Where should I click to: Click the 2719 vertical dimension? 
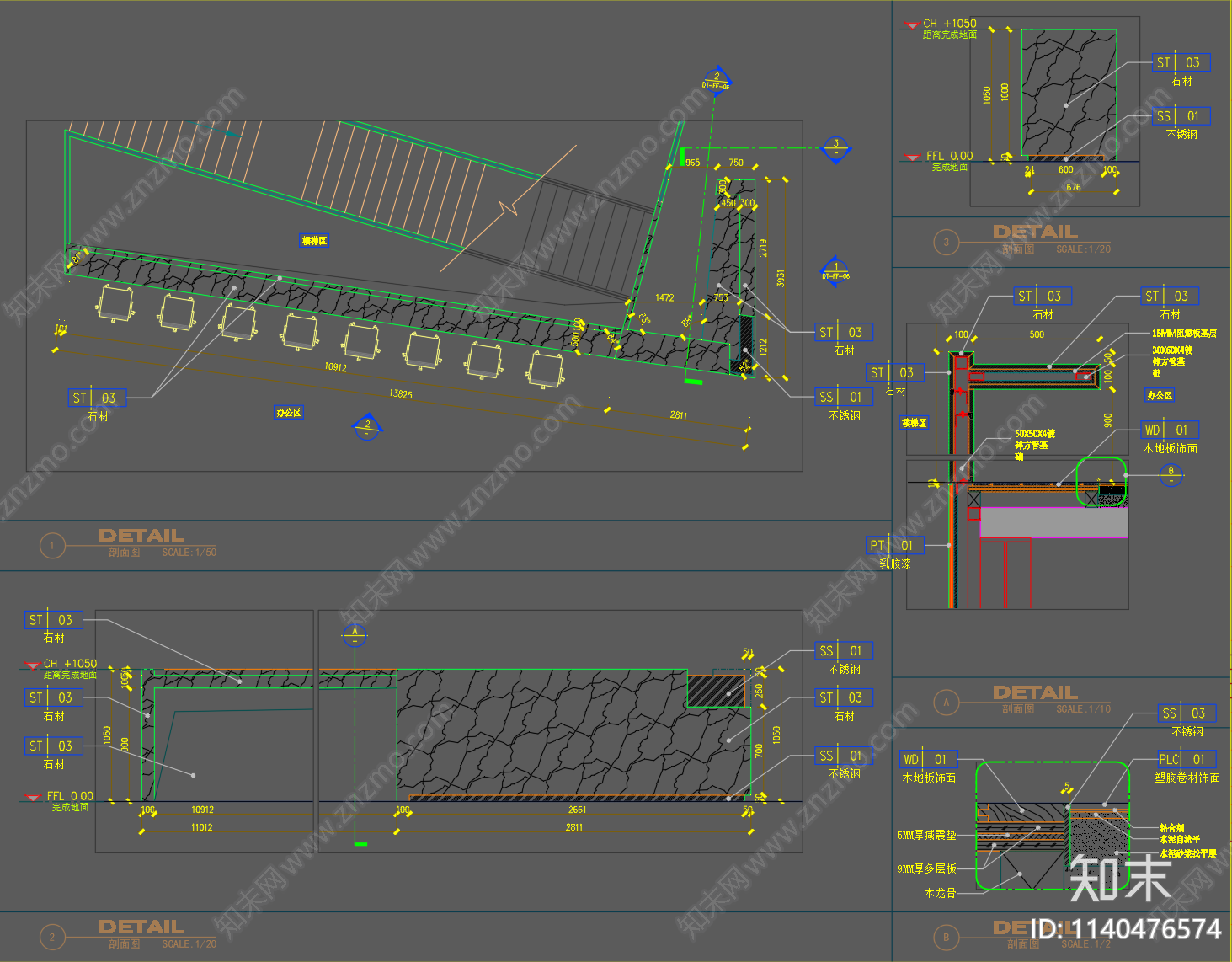click(763, 248)
